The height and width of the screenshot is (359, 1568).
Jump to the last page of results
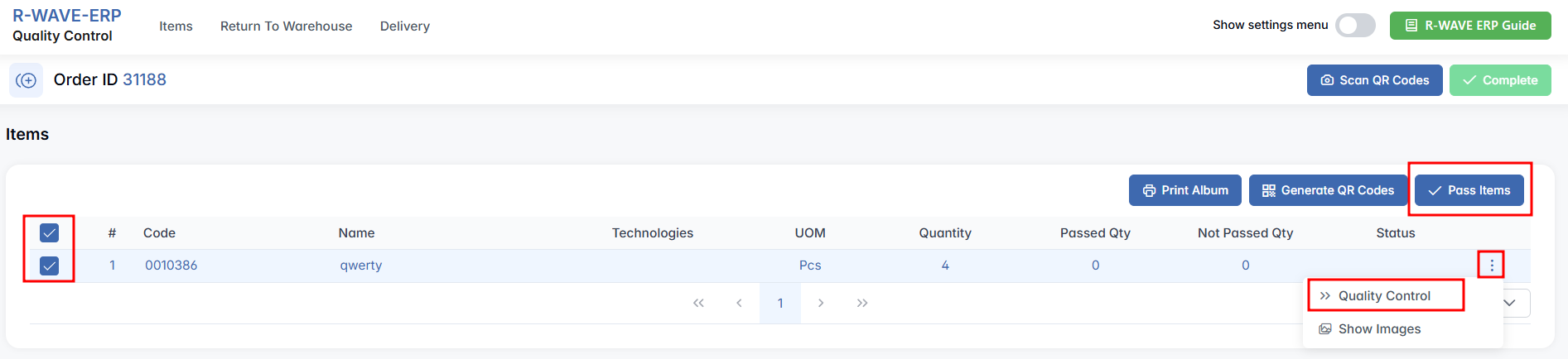862,303
